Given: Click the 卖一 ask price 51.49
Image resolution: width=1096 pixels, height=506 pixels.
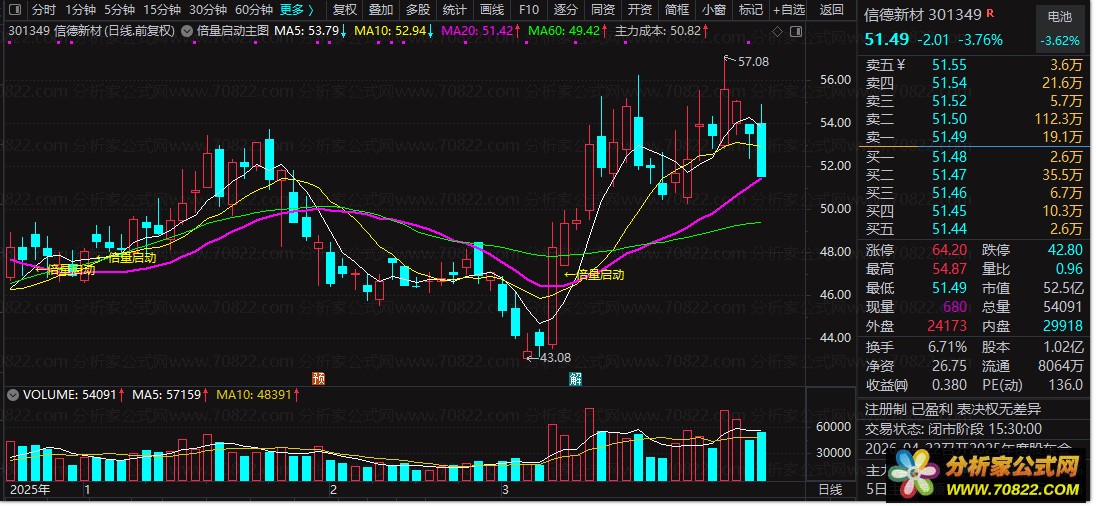Looking at the screenshot, I should [x=949, y=136].
